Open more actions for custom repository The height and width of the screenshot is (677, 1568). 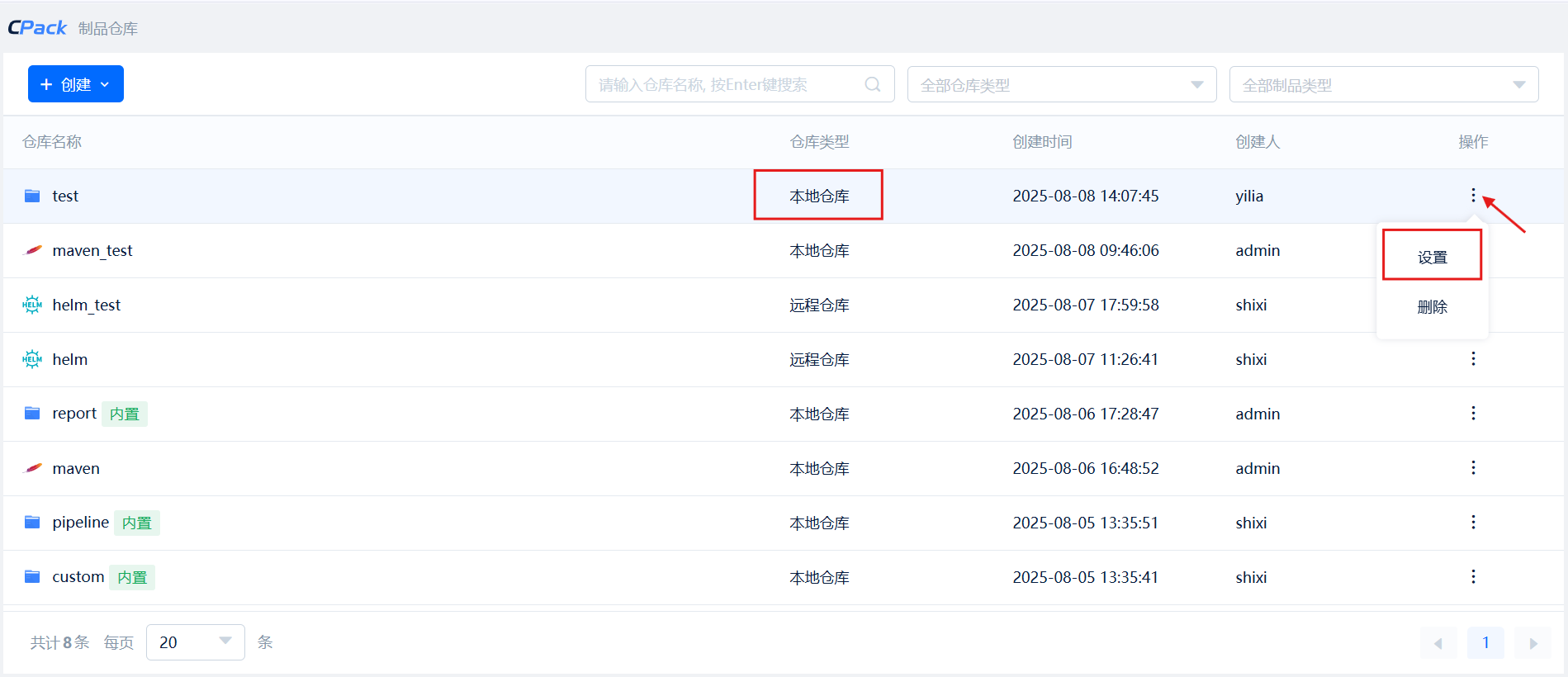pyautogui.click(x=1473, y=577)
